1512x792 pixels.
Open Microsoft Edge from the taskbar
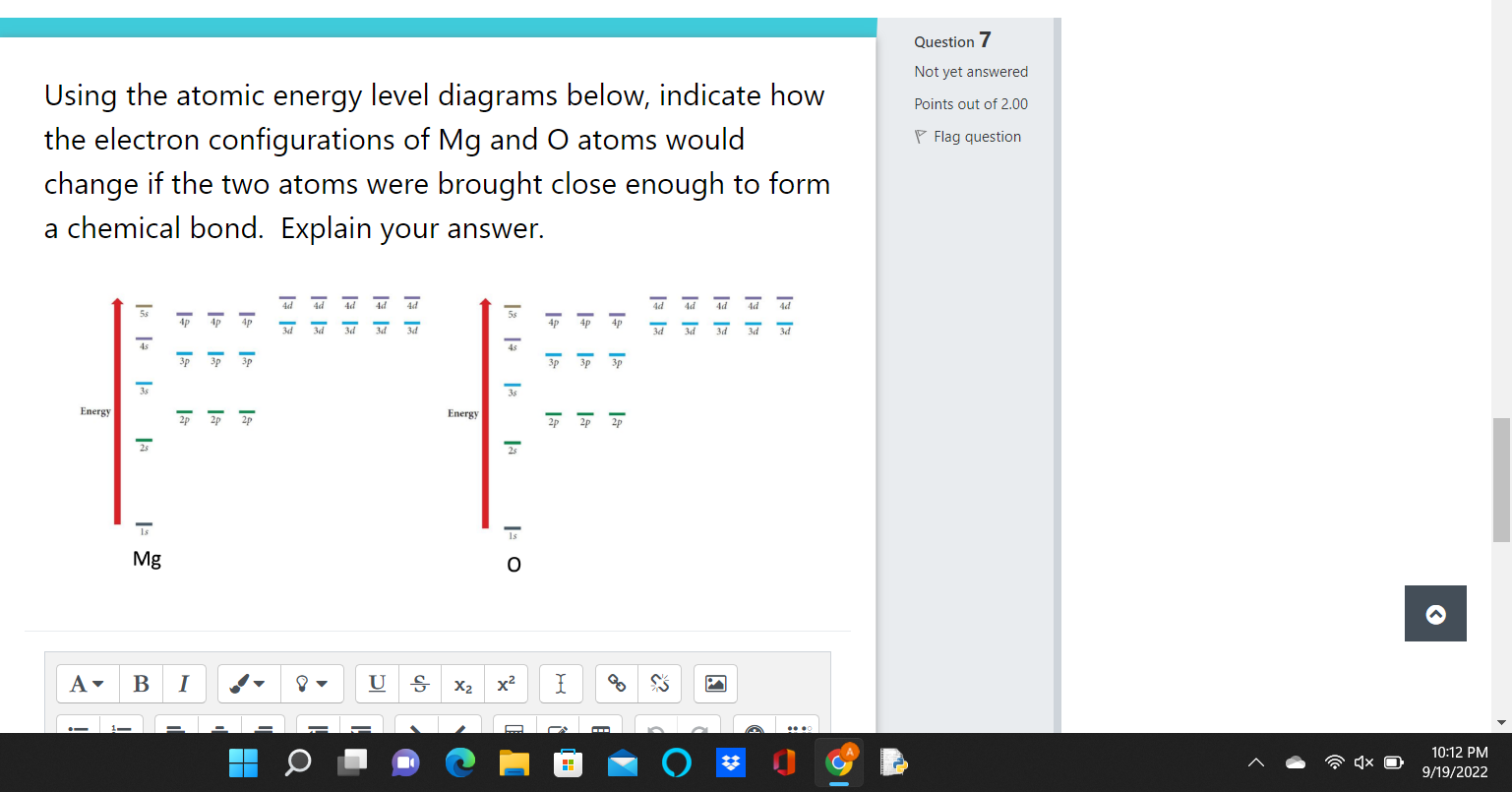pyautogui.click(x=459, y=762)
